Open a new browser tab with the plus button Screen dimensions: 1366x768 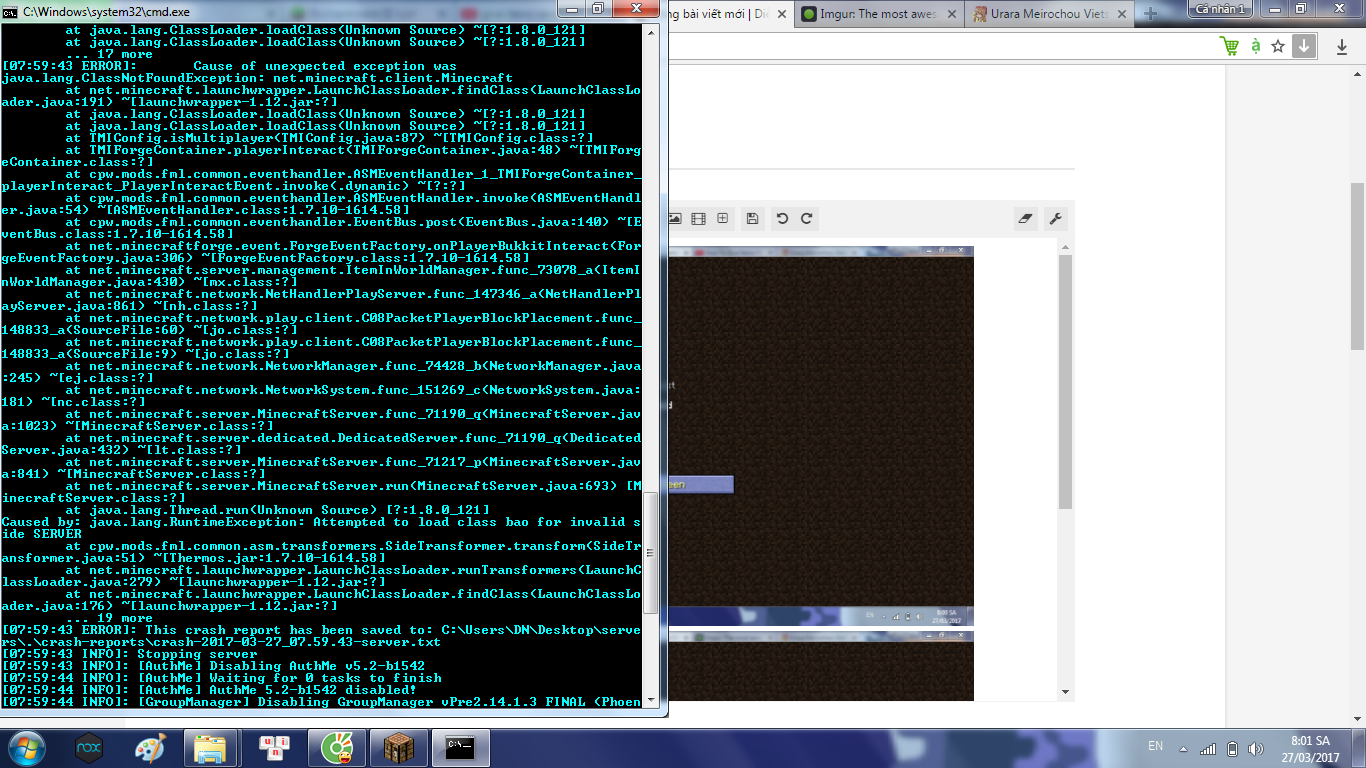coord(1151,14)
